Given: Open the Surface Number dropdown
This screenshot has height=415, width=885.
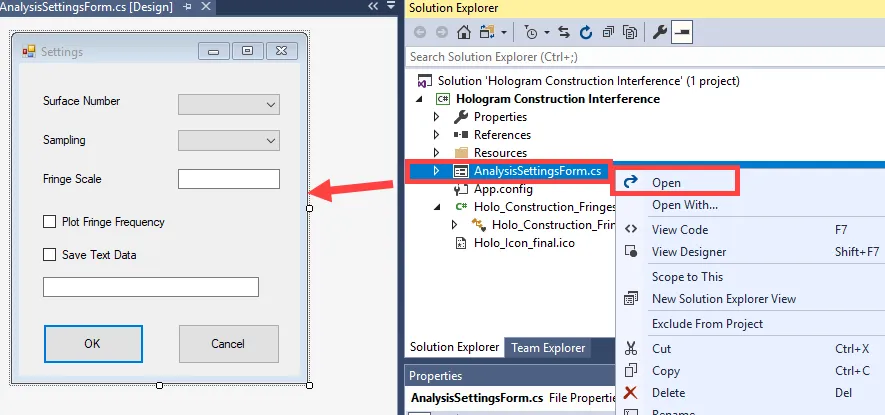Looking at the screenshot, I should click(229, 104).
